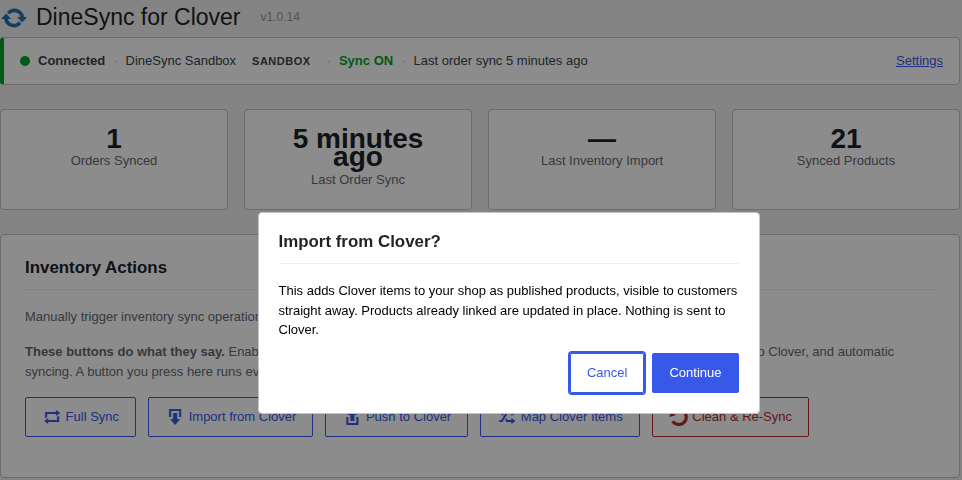Click 'These buttons do what they say.' text
962x480 pixels.
tap(125, 352)
